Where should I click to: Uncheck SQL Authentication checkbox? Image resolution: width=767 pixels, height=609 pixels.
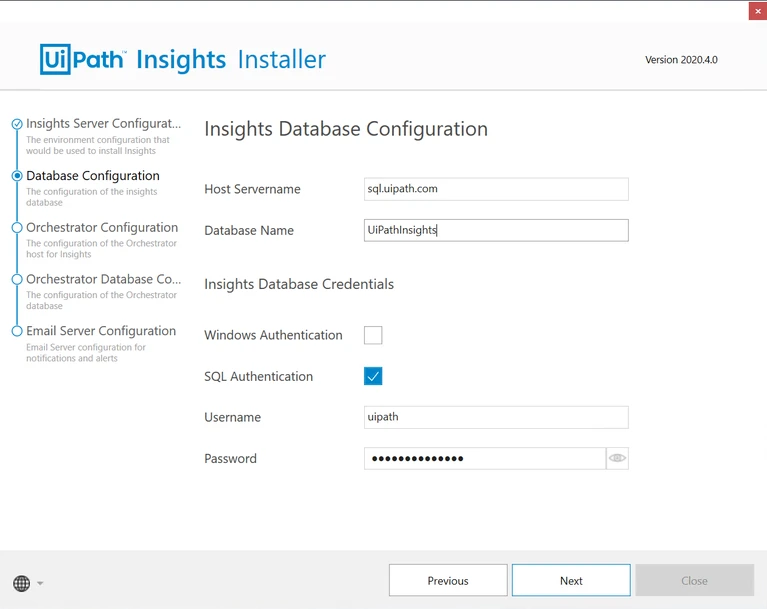tap(373, 376)
